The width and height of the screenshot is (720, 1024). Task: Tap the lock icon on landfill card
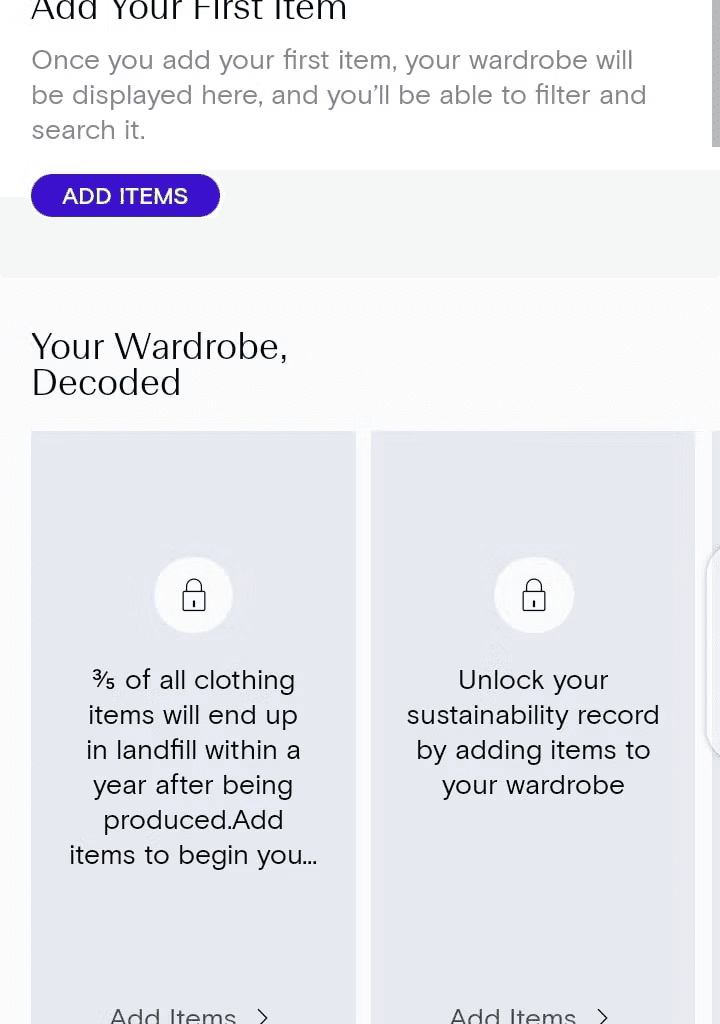click(x=193, y=595)
